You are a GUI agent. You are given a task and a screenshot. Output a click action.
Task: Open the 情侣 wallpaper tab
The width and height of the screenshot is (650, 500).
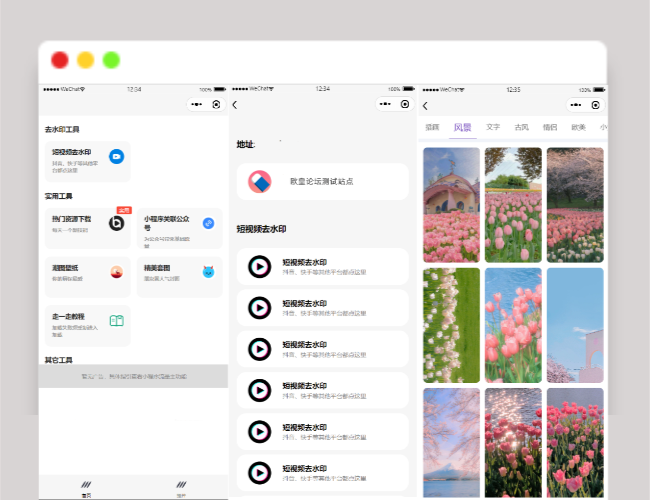coord(550,127)
